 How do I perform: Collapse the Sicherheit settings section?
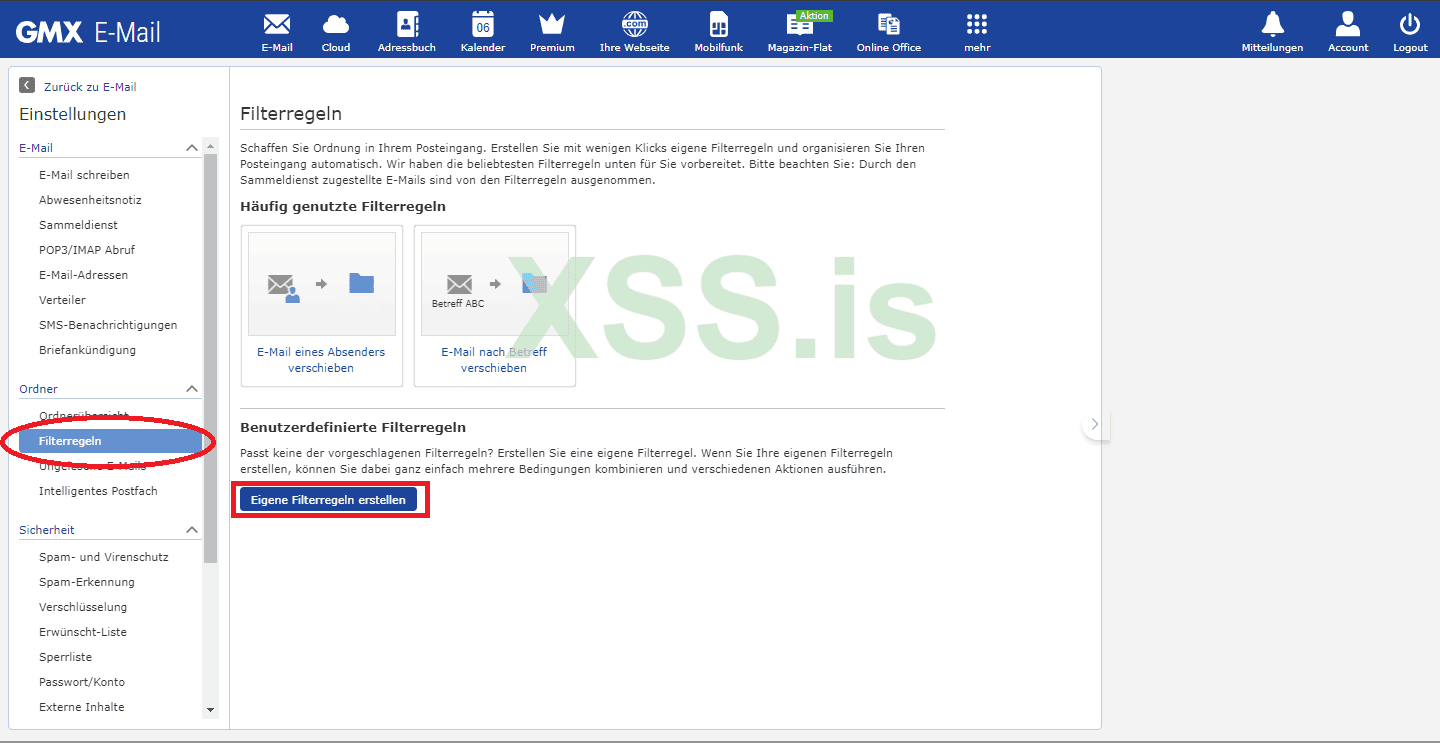(x=192, y=530)
